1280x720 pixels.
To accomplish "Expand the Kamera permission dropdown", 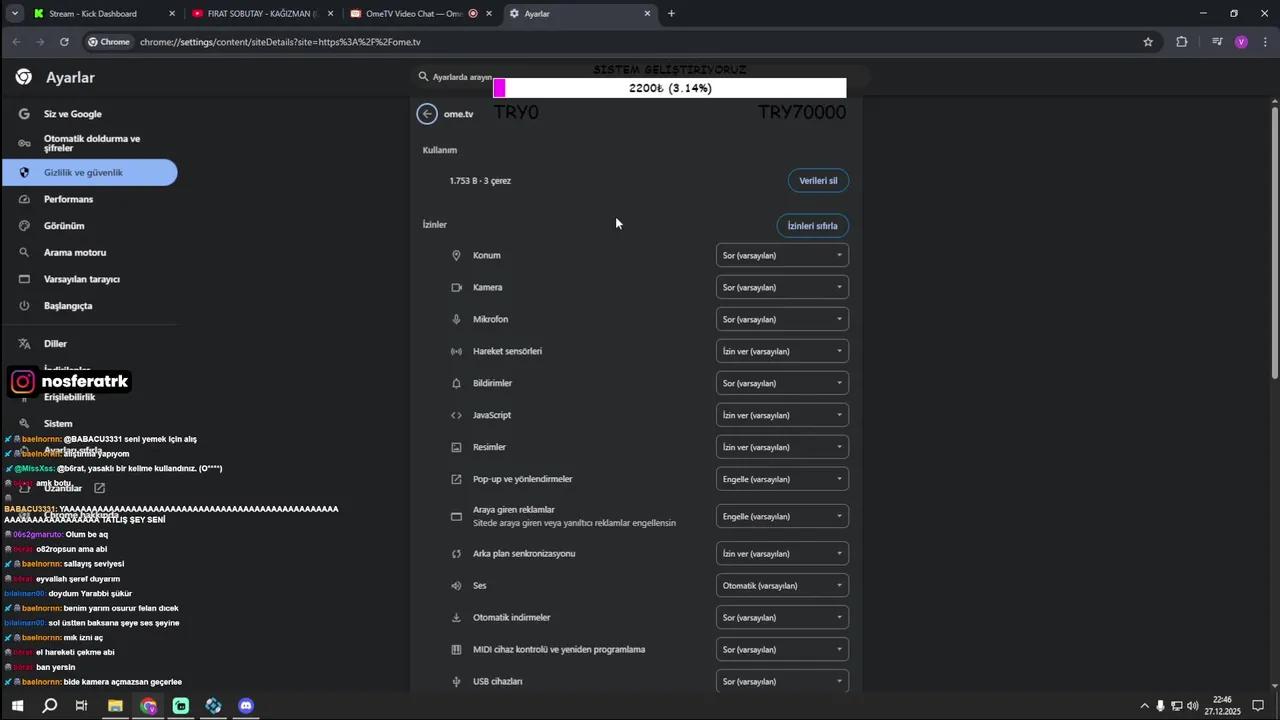I will tap(782, 288).
